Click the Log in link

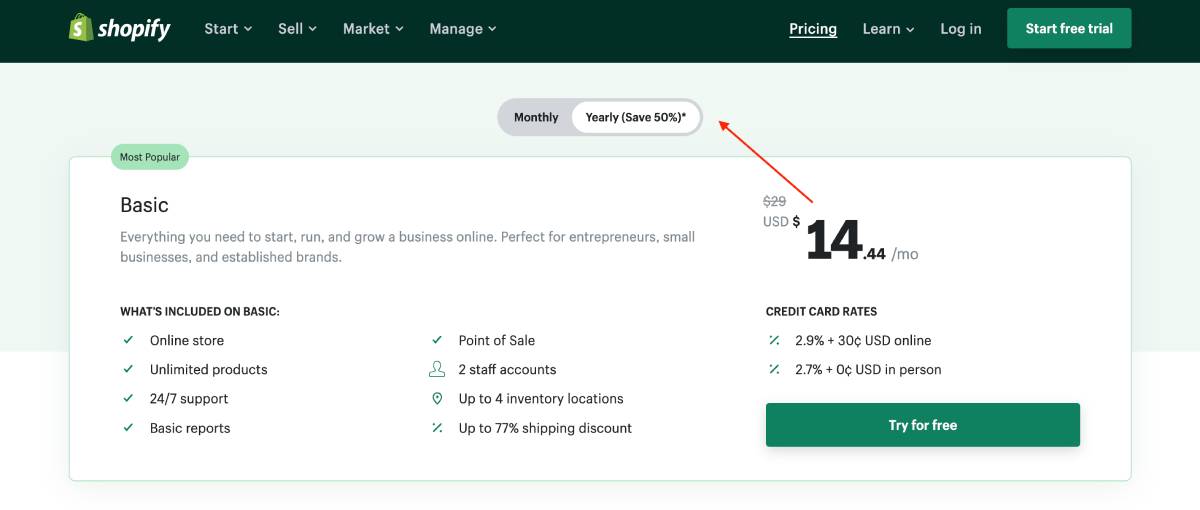pos(961,29)
